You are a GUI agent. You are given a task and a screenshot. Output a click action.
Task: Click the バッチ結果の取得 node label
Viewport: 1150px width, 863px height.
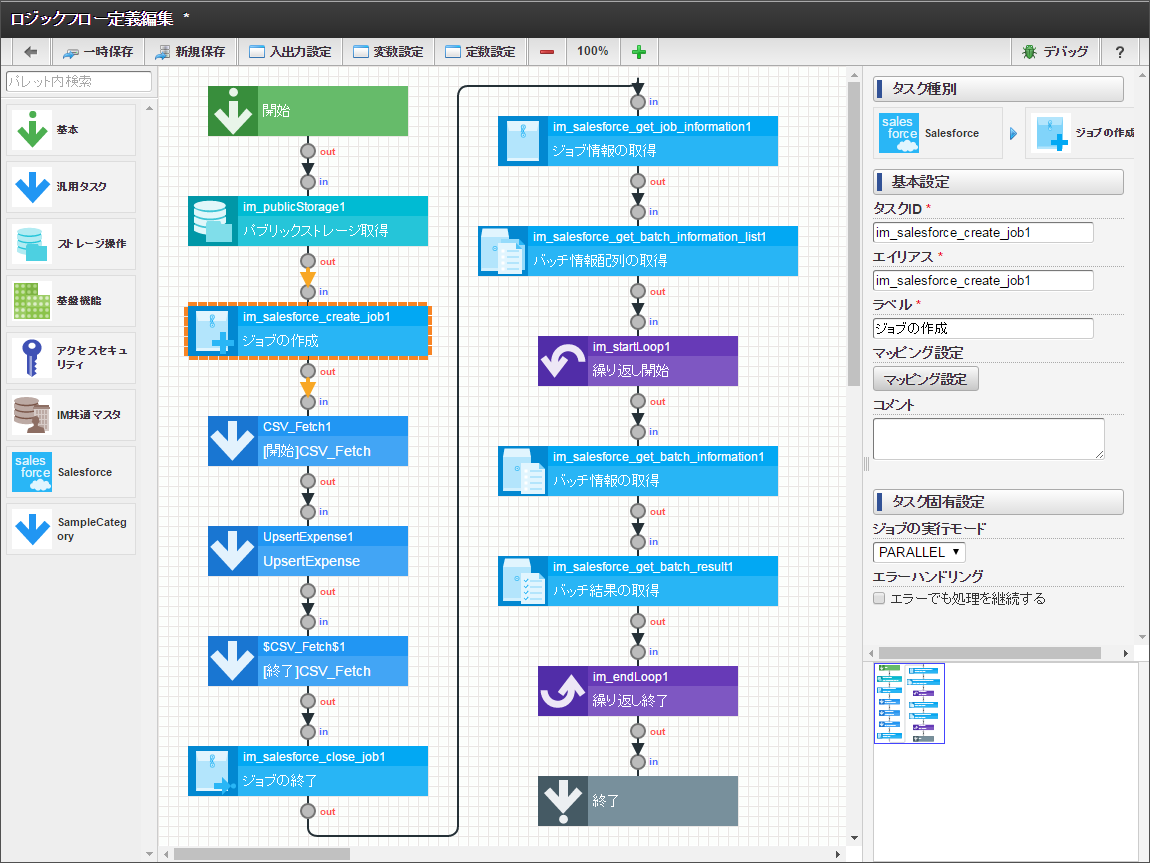point(606,590)
